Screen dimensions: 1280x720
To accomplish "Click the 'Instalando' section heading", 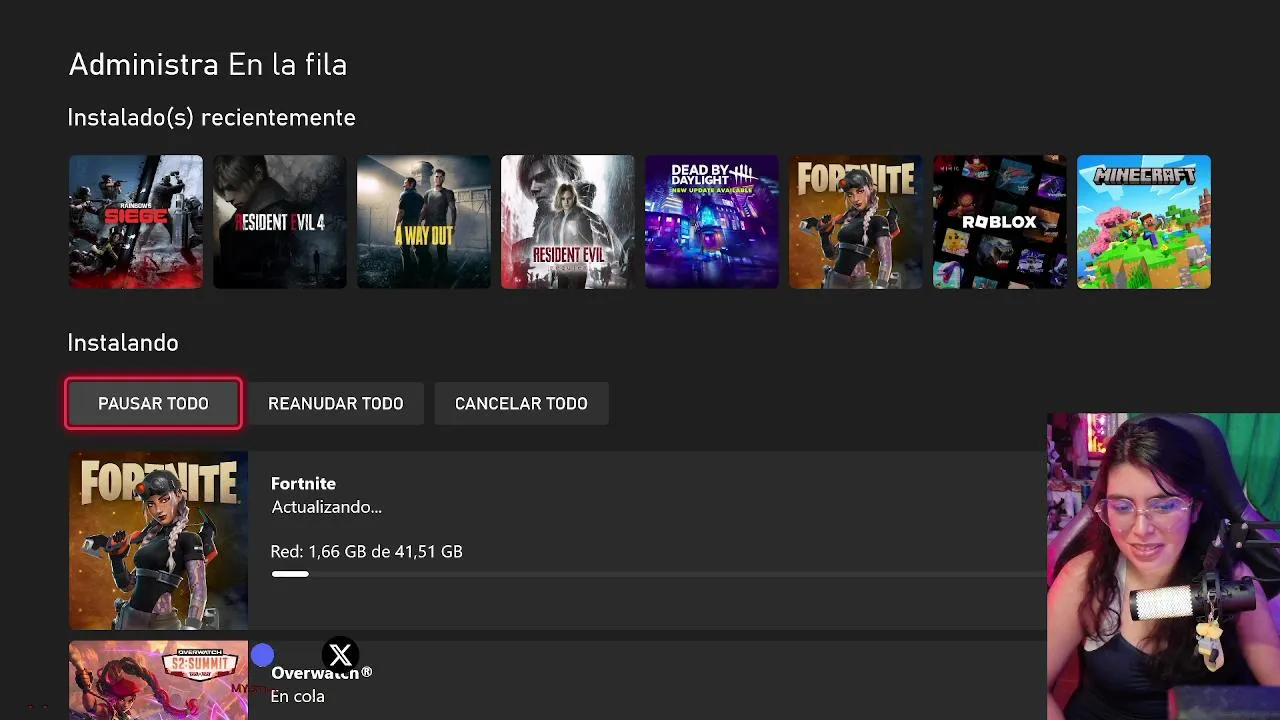I will tap(123, 343).
